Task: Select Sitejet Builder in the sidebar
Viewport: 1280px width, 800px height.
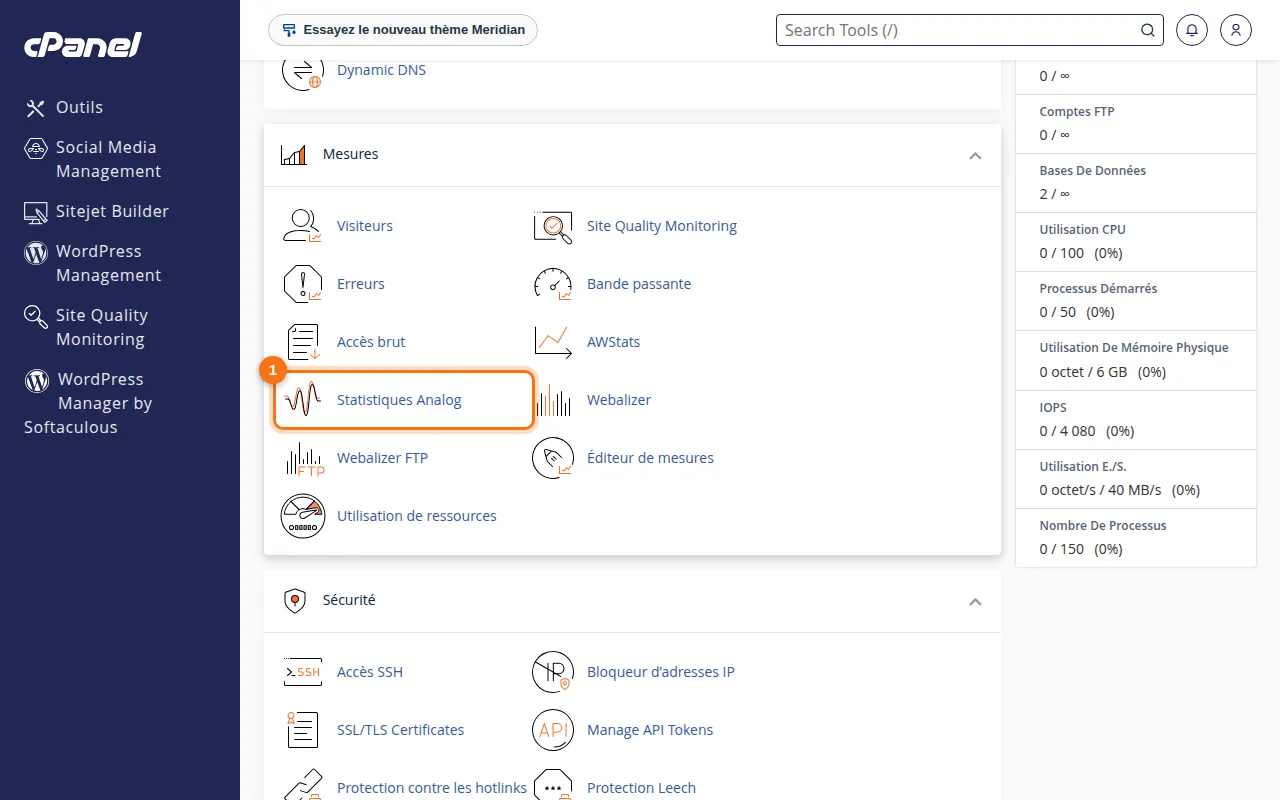Action: [97, 211]
